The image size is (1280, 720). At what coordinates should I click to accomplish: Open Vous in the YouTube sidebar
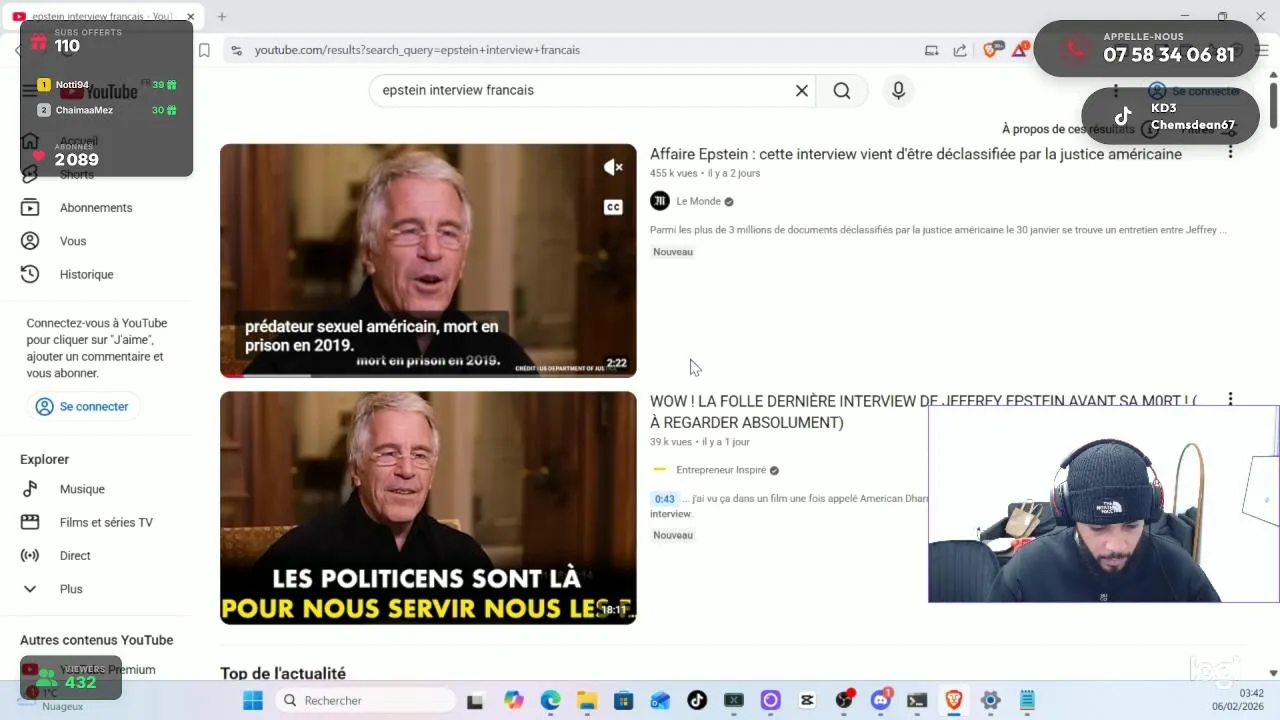(x=72, y=241)
